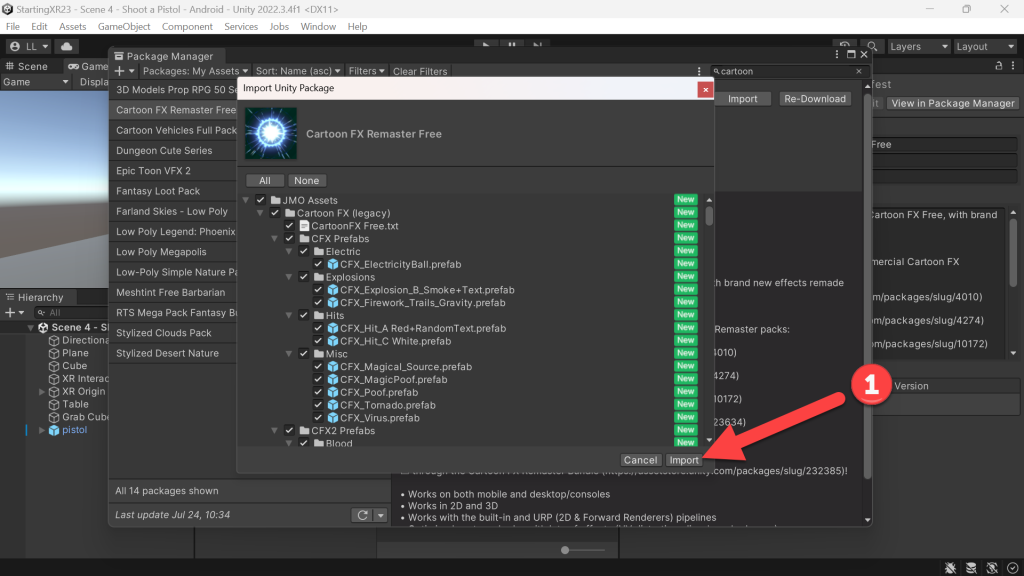This screenshot has width=1024, height=576.
Task: Open the magnifier search icon beside Layers
Action: (x=872, y=46)
